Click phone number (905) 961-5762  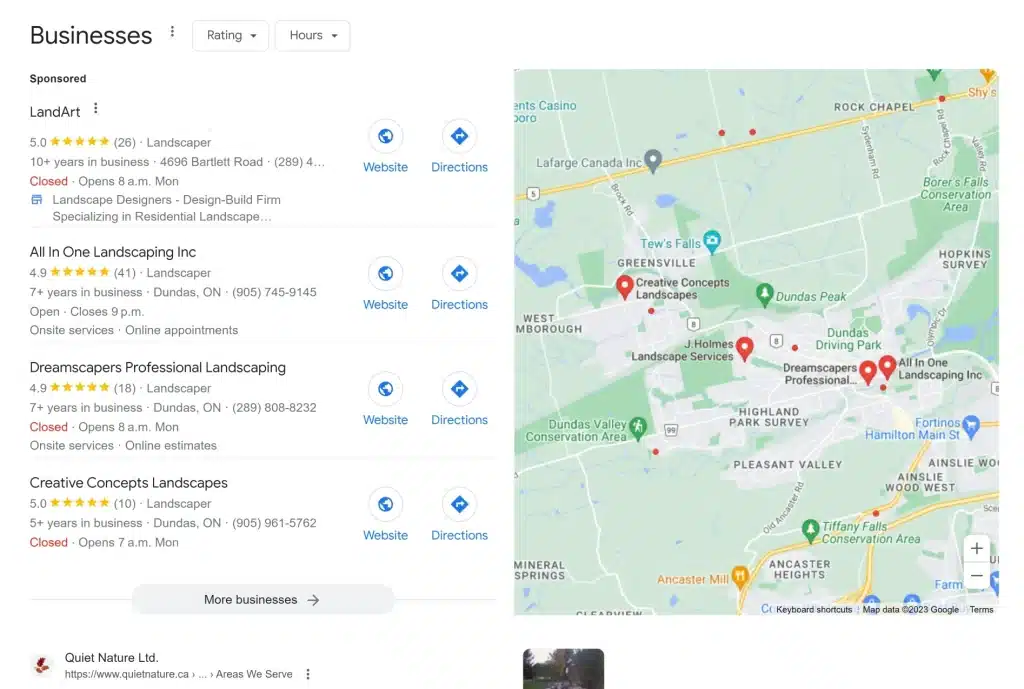pos(274,523)
